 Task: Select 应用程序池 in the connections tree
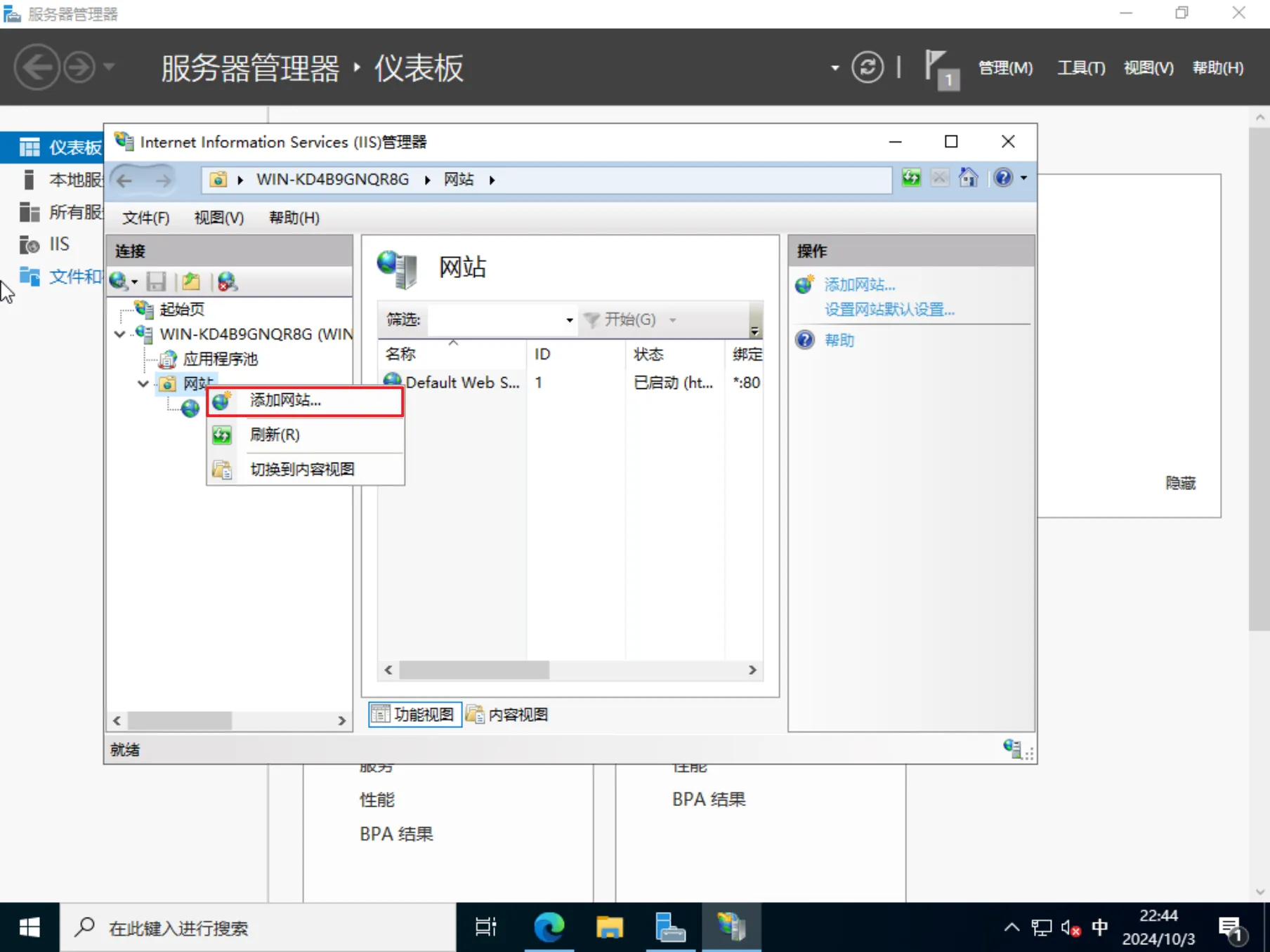click(x=220, y=359)
